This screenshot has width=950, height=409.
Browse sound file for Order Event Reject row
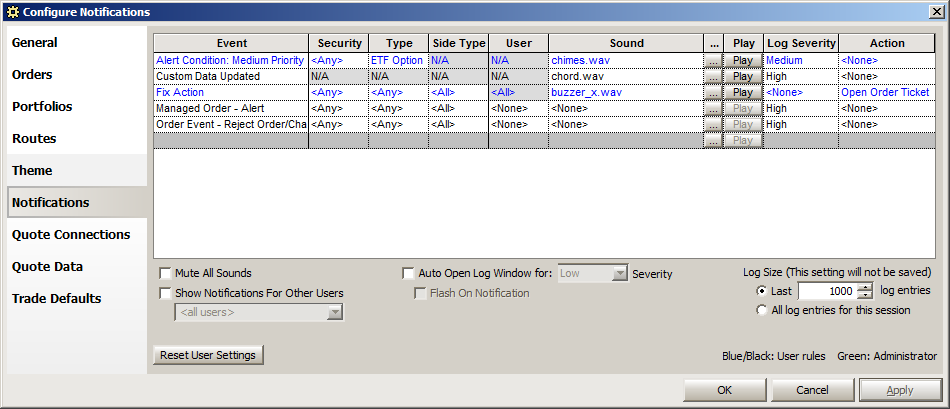click(713, 124)
